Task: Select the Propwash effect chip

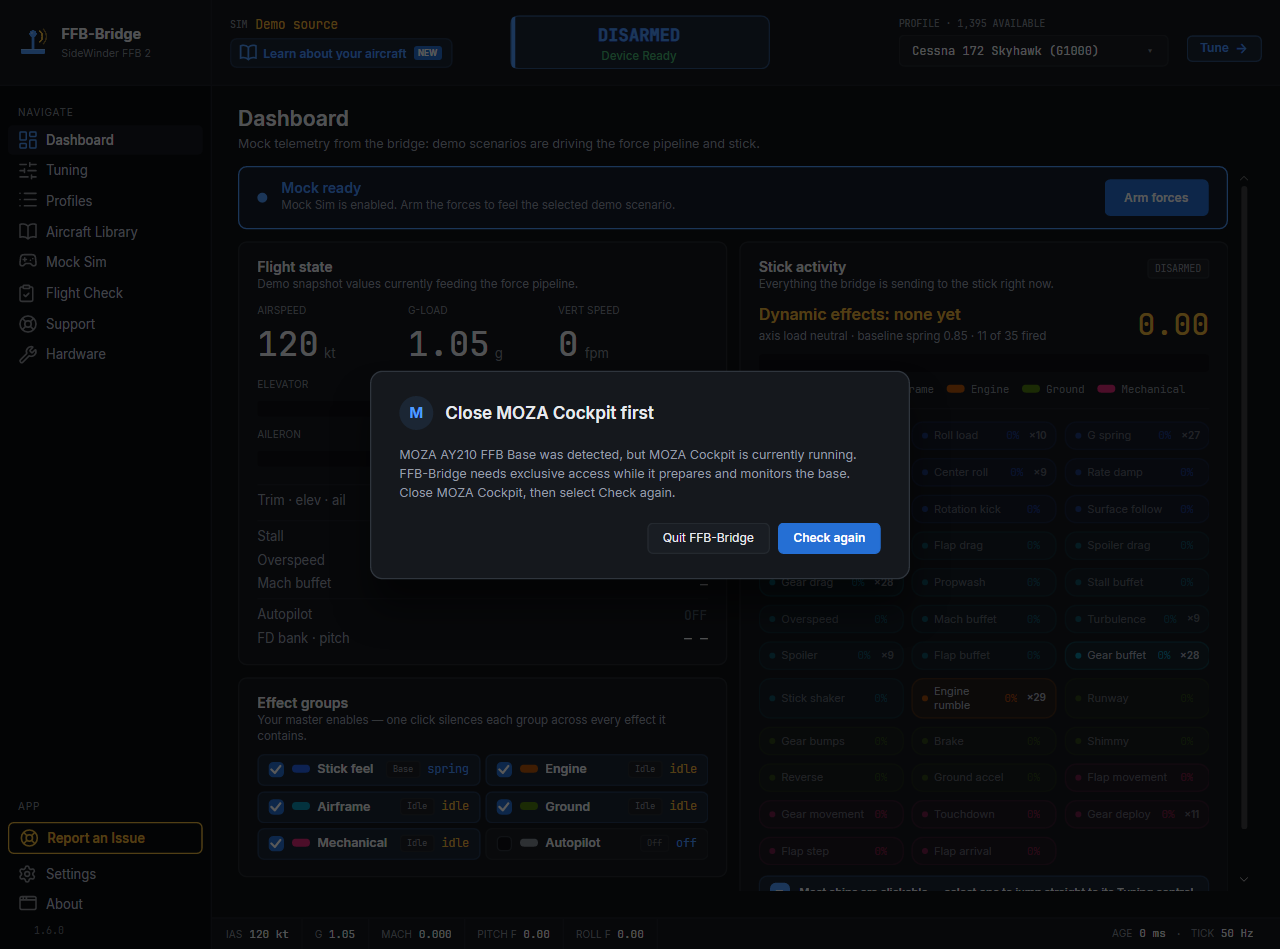Action: click(984, 582)
